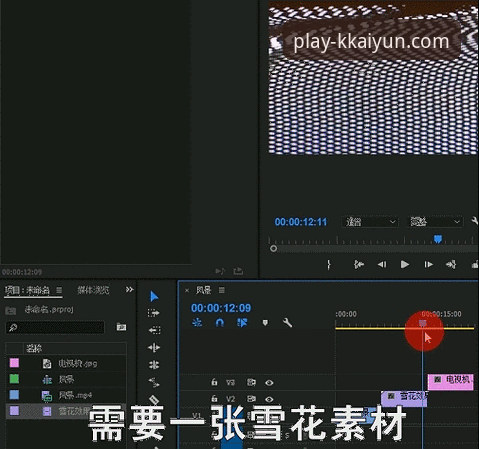The height and width of the screenshot is (449, 479).
Task: Hide V2 track output eye
Action: (x=269, y=399)
